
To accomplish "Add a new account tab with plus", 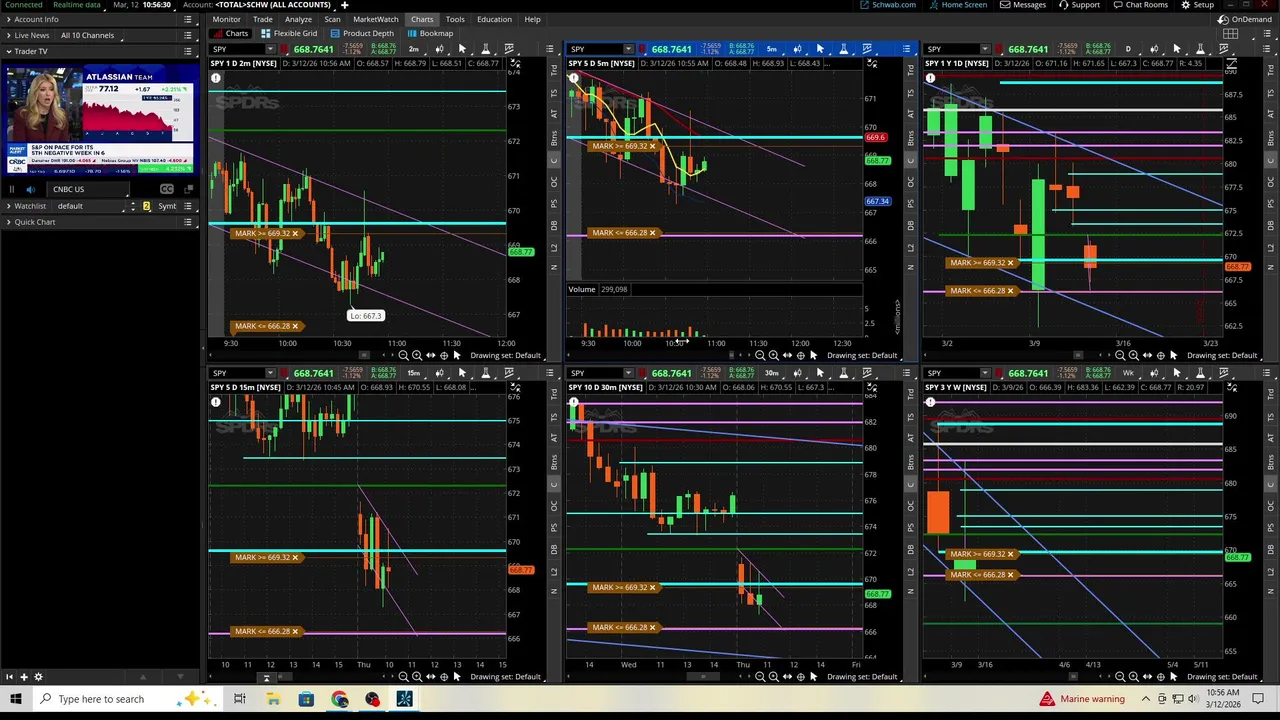I will click(x=344, y=5).
